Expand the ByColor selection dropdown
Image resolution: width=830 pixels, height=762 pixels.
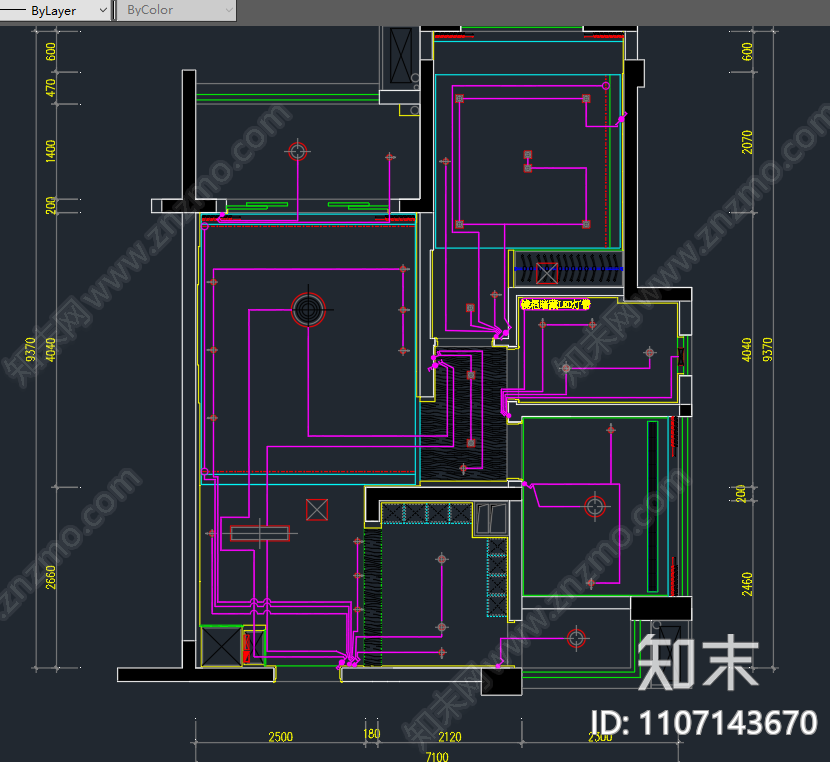[175, 10]
